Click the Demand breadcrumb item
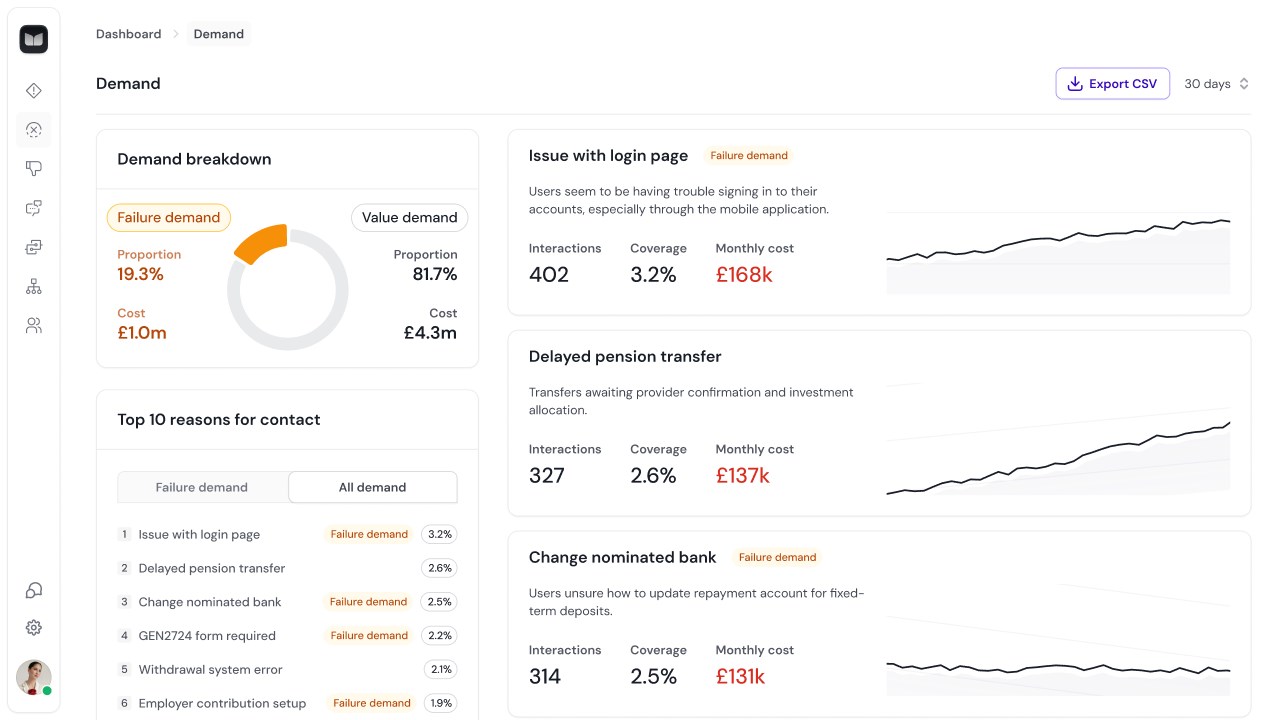The height and width of the screenshot is (720, 1280). point(219,34)
